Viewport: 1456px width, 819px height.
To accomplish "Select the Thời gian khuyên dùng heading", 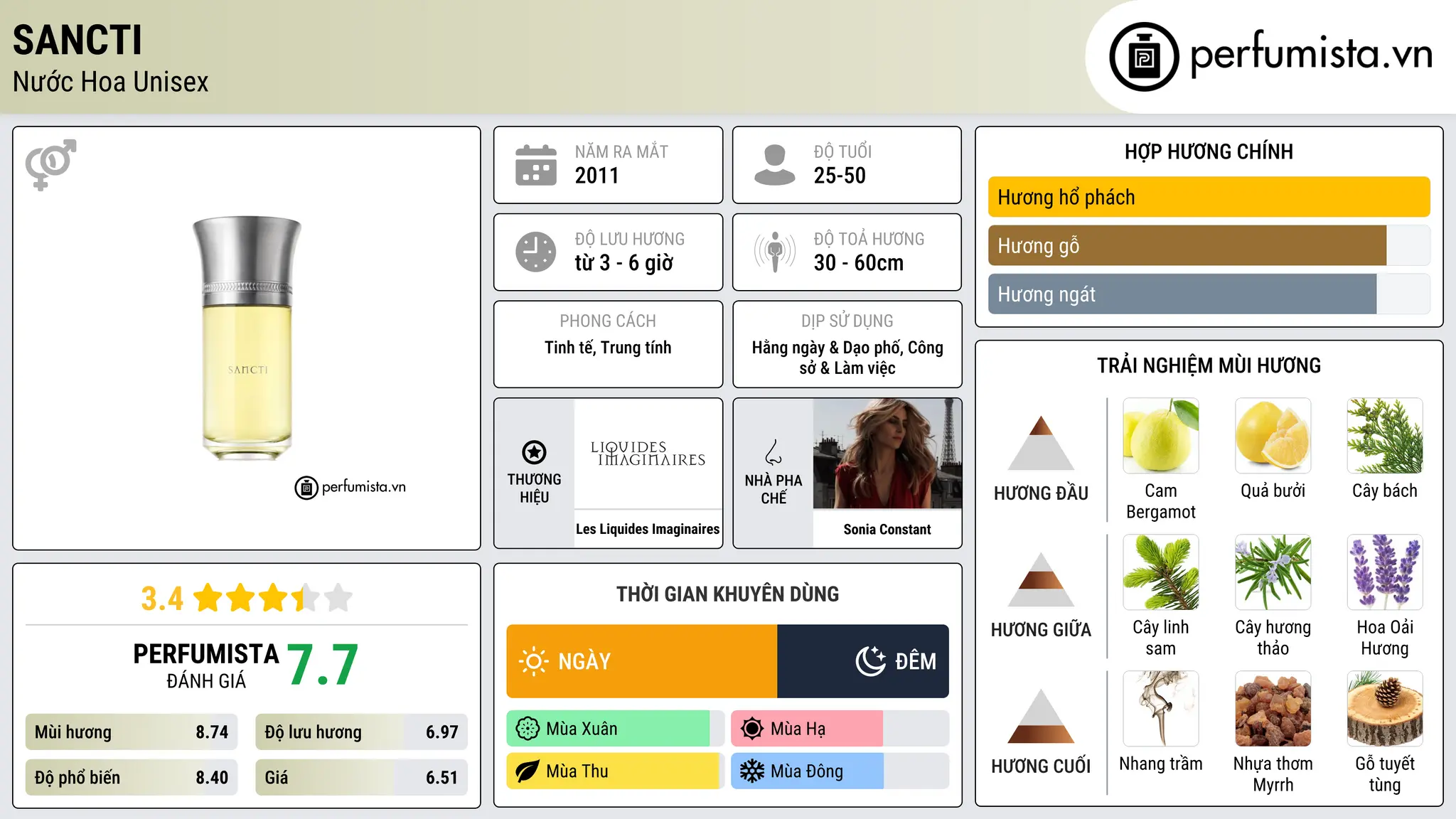I will pos(727,594).
